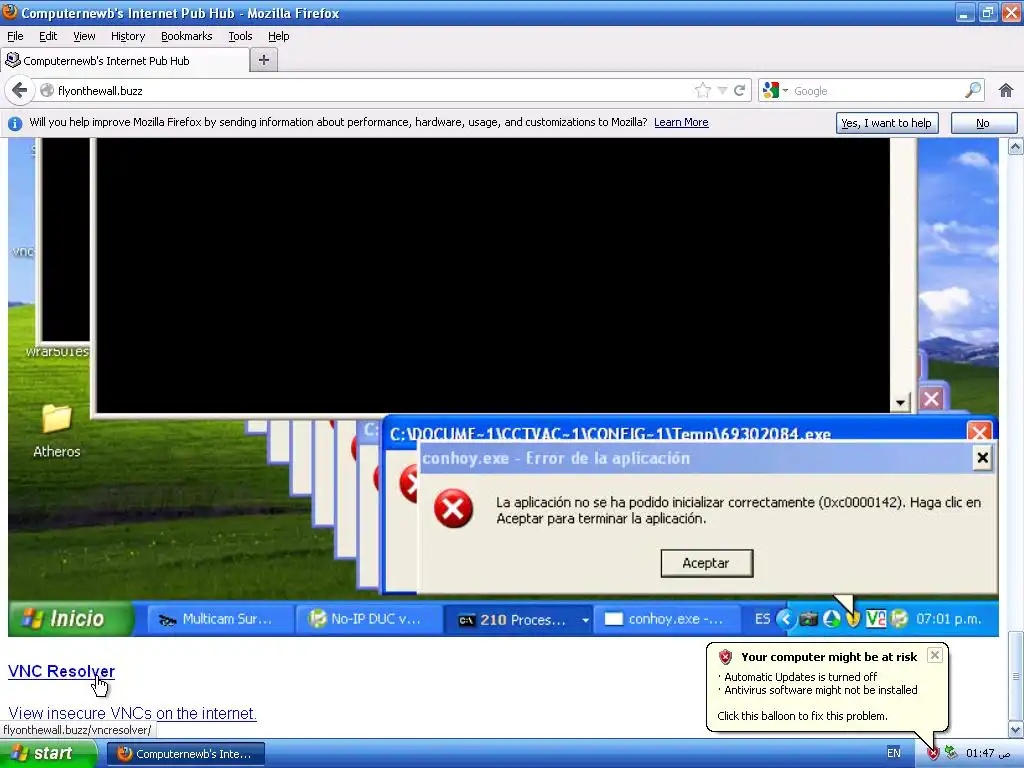
Task: Open Firefox home page icon
Action: pyautogui.click(x=1006, y=90)
